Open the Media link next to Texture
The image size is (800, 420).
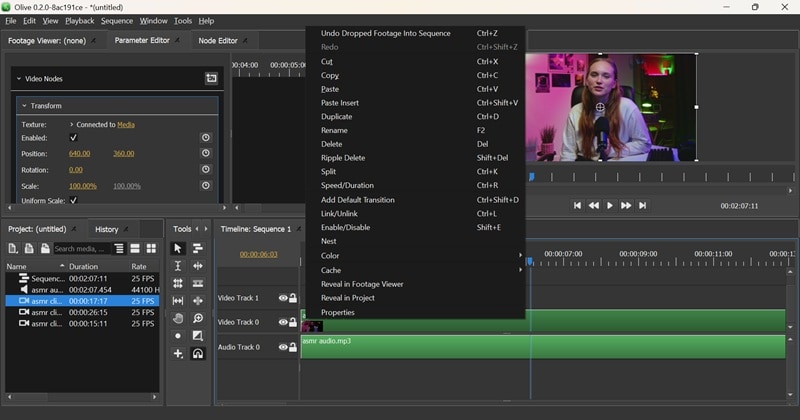click(x=126, y=125)
